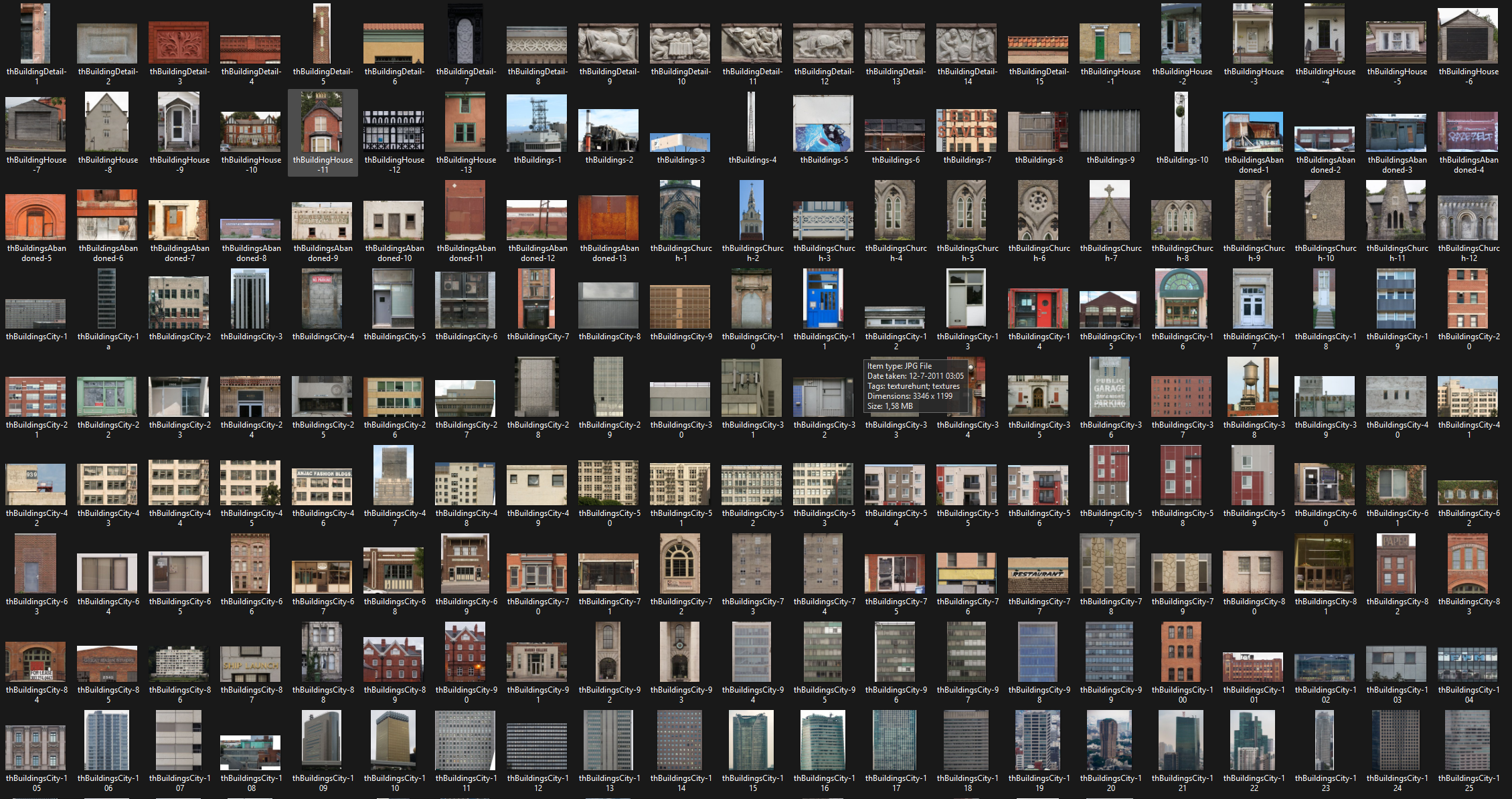
Task: Select the thBuildings-1 tower thumbnail
Action: point(537,123)
